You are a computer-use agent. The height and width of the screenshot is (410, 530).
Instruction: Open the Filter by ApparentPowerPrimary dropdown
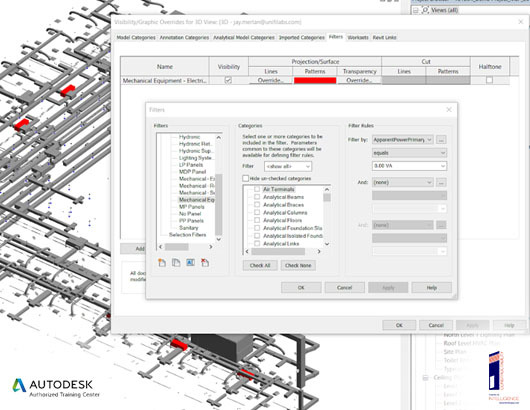tap(403, 140)
